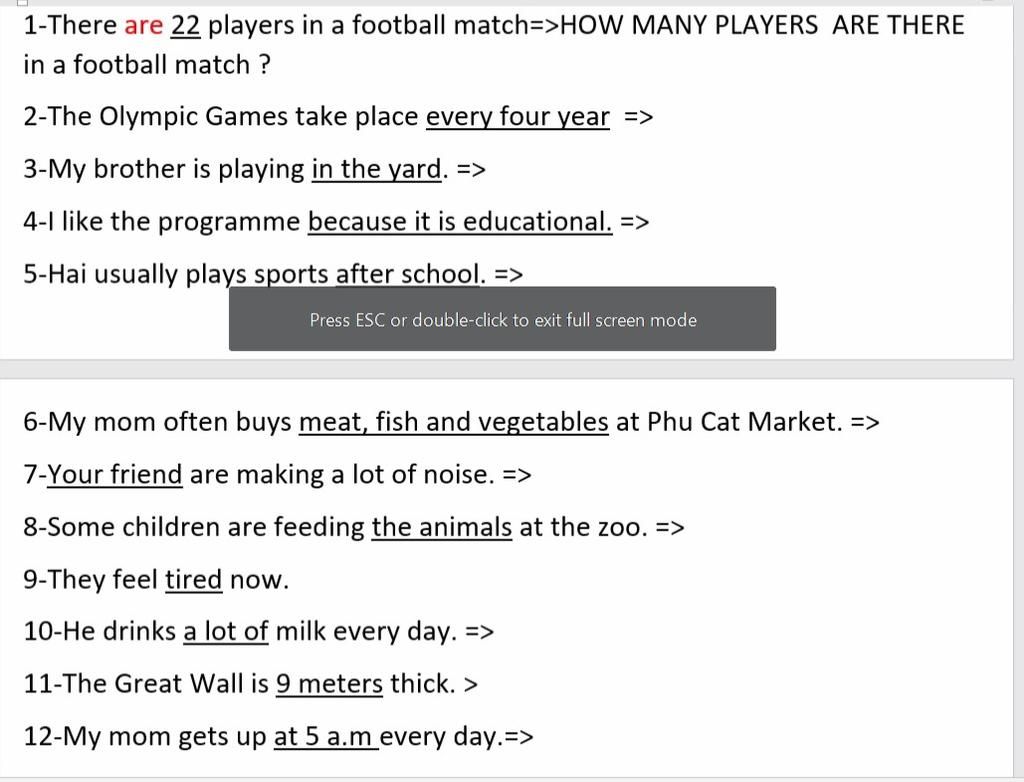Click underlined "9 meters" in sentence 11
Screen dimensions: 1024x782
329,684
